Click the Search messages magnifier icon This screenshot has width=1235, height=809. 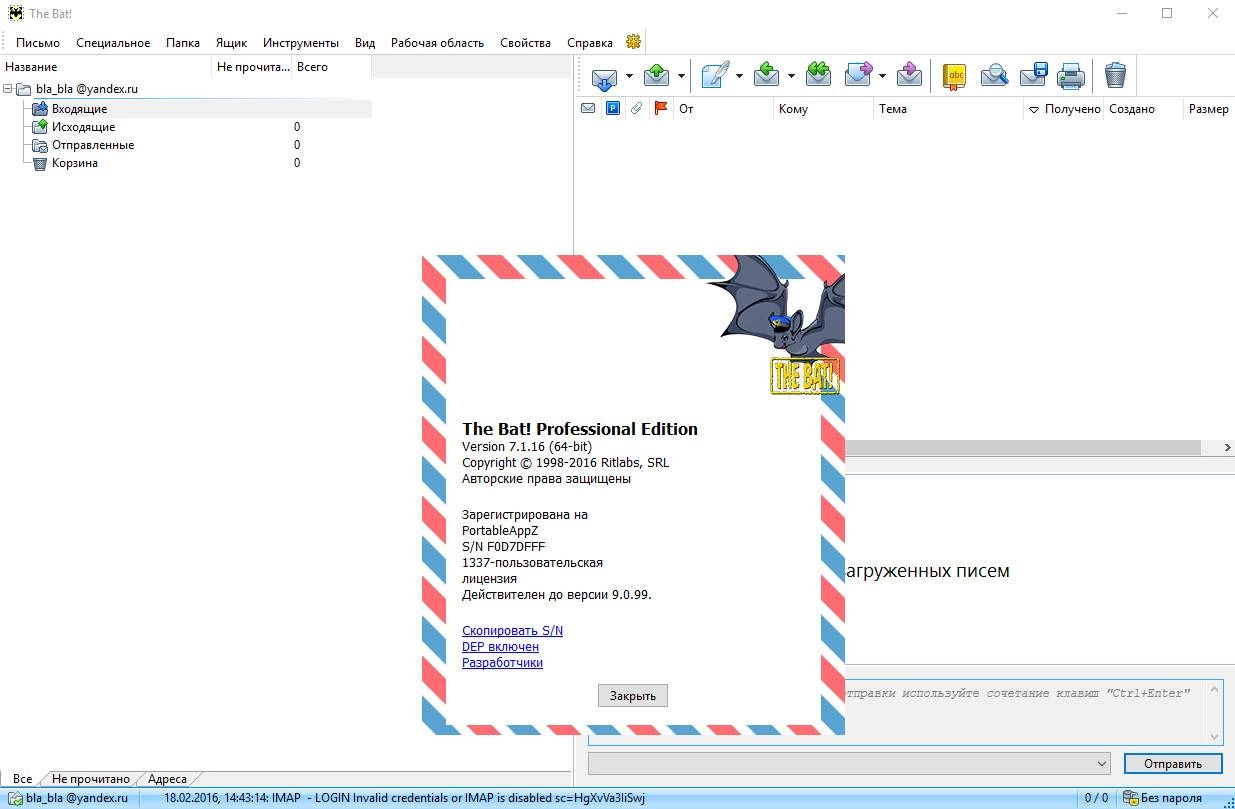(x=994, y=76)
